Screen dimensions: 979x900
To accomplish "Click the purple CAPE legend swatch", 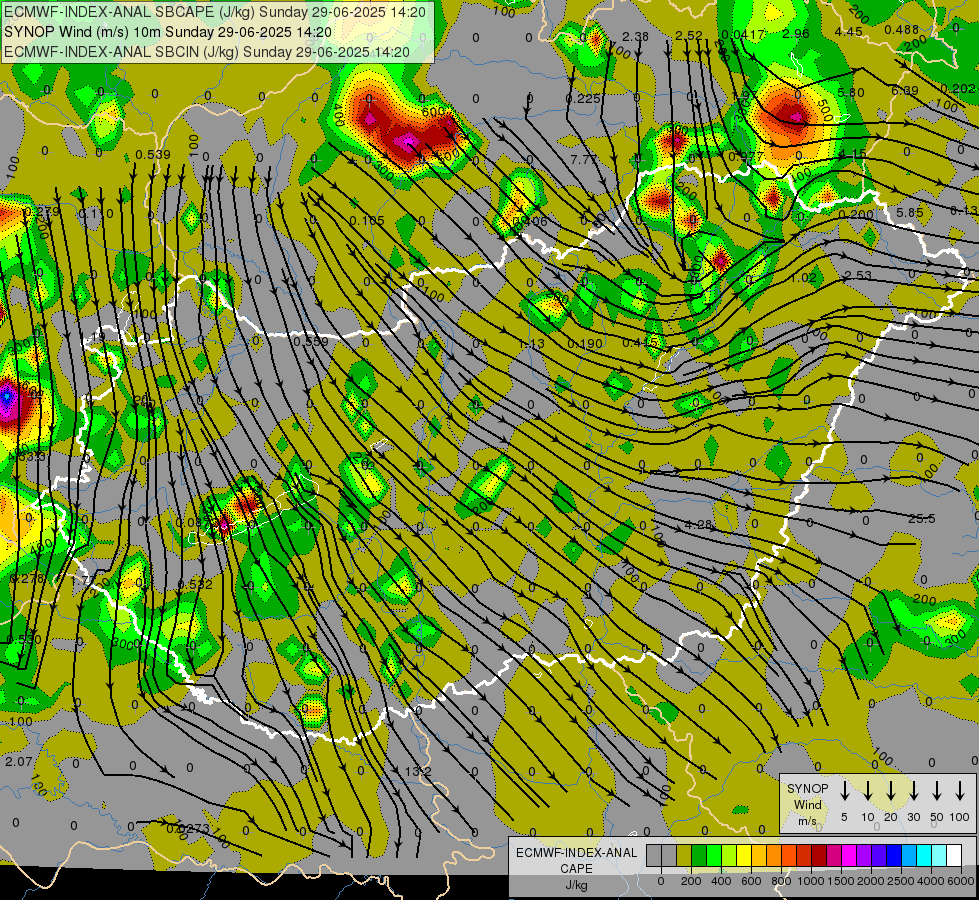I will click(x=863, y=856).
